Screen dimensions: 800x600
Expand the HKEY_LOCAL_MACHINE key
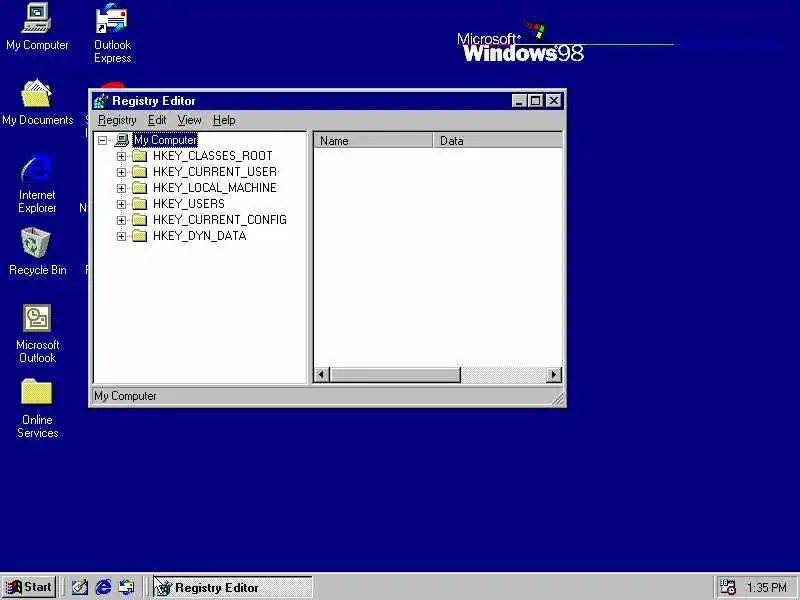121,188
